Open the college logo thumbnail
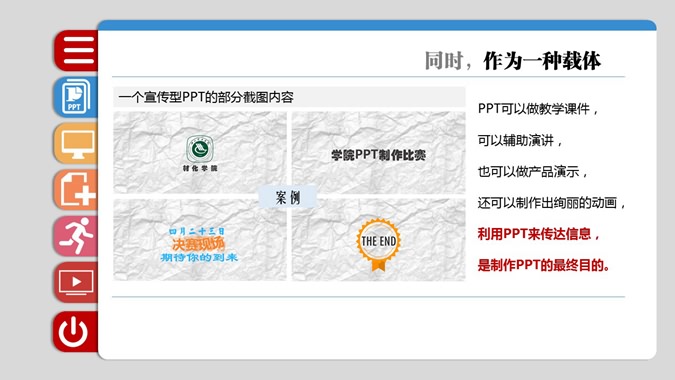This screenshot has height=380, width=675. click(x=200, y=152)
